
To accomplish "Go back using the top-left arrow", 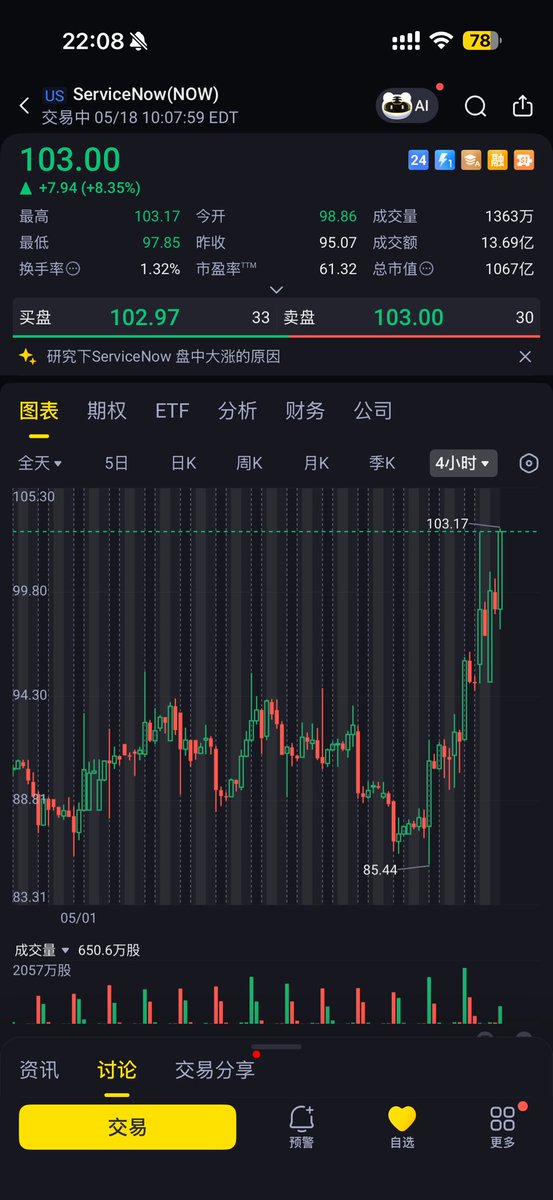I will point(25,106).
